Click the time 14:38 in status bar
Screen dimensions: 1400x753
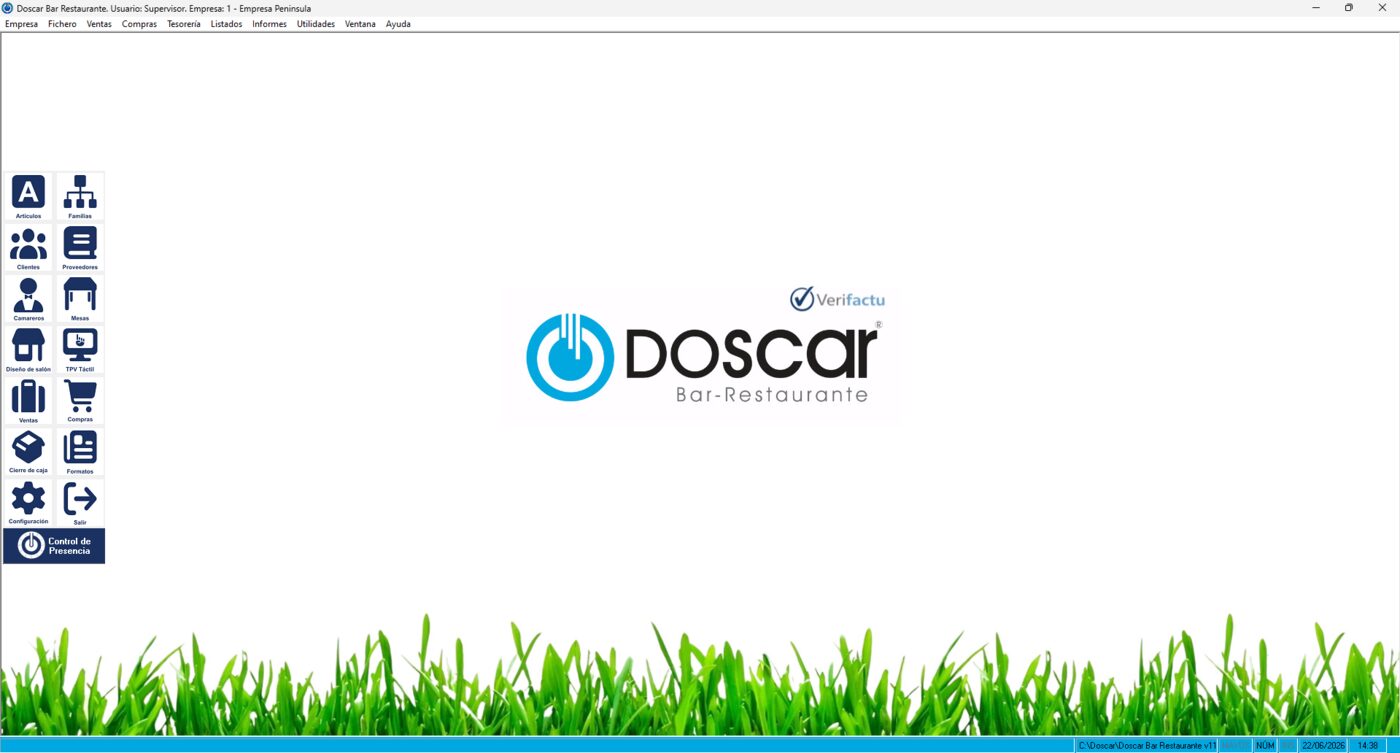1368,745
